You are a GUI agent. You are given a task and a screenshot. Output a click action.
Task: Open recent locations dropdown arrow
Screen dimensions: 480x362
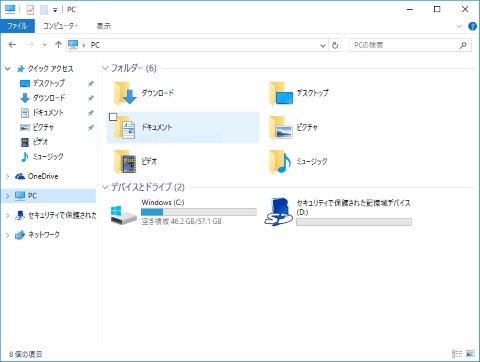point(45,45)
